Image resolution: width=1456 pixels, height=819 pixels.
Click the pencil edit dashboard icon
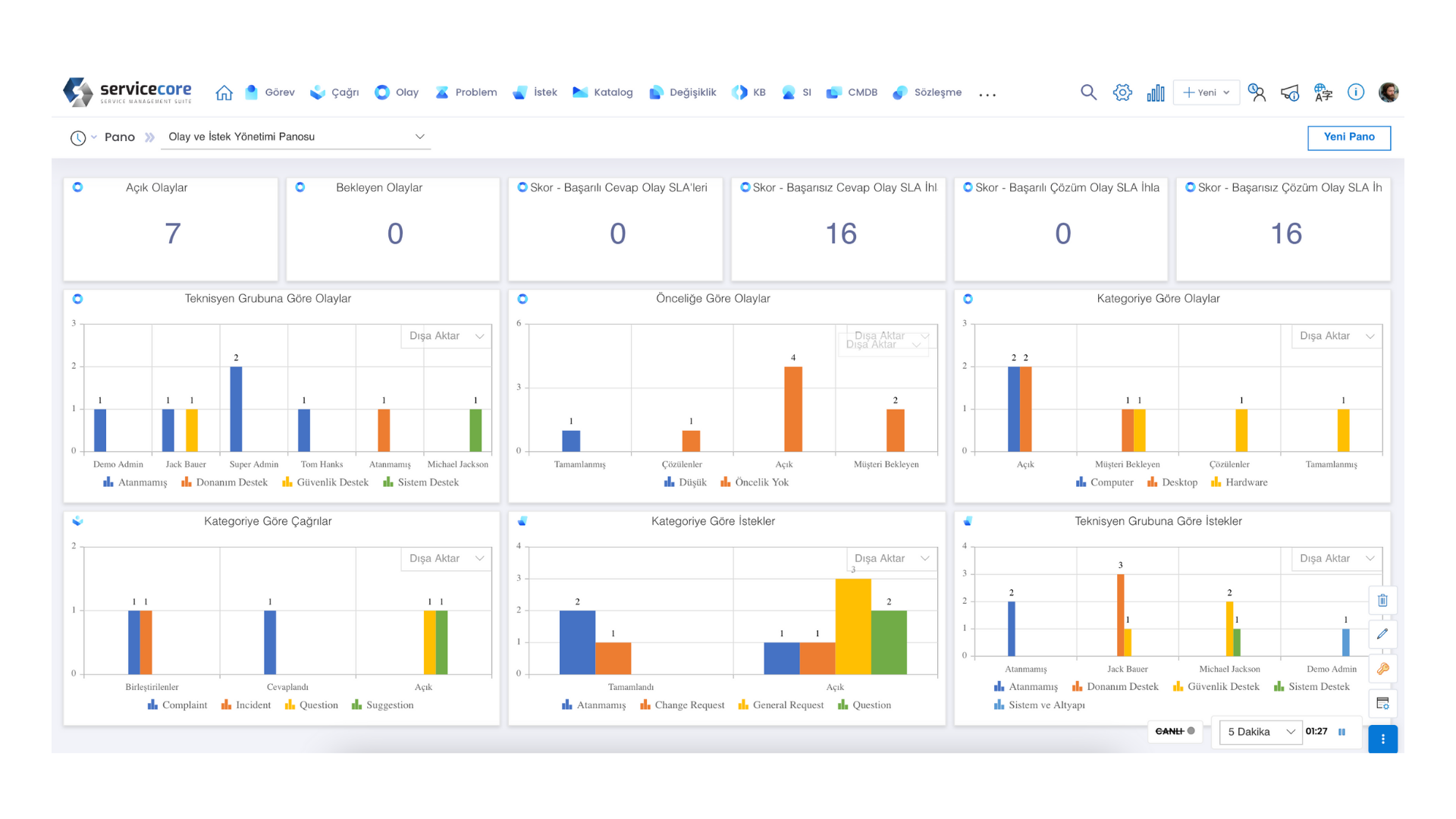pos(1382,634)
